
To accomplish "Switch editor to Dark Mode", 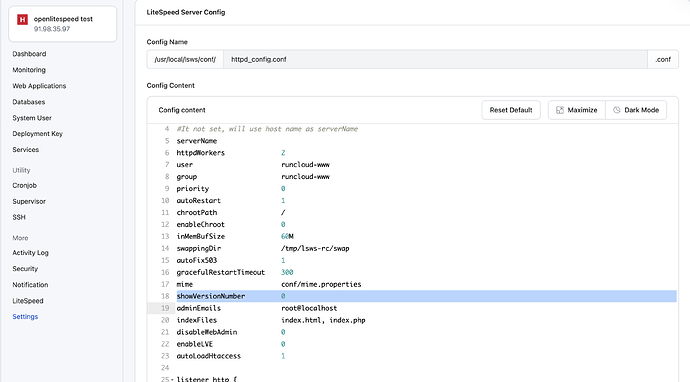I will pyautogui.click(x=636, y=110).
